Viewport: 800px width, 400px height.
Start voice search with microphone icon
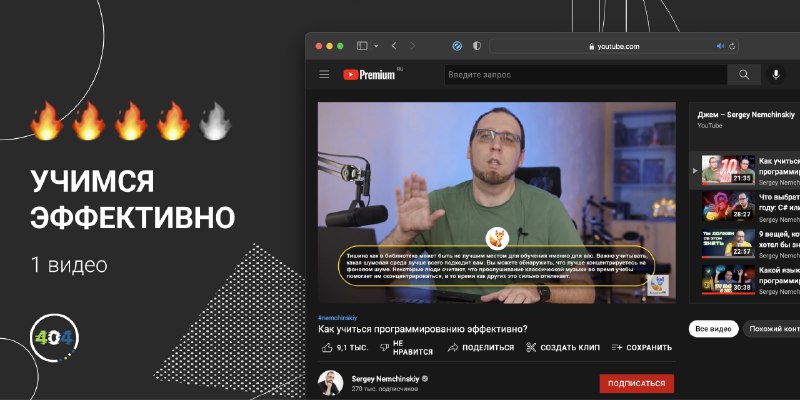(776, 75)
